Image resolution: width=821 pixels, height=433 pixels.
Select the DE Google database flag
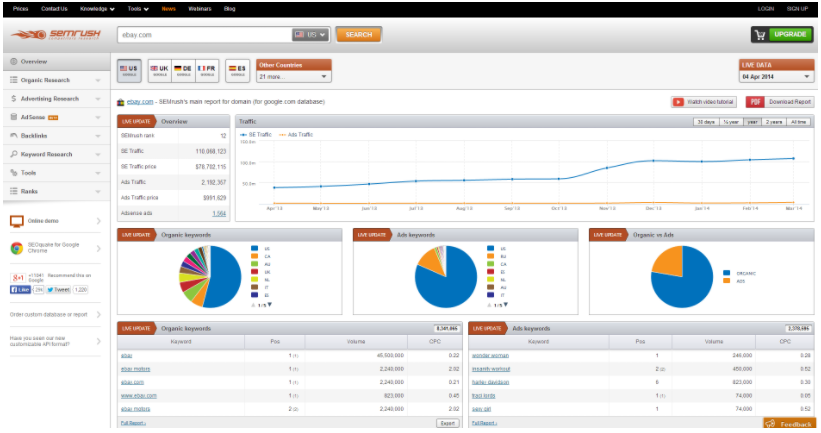183,71
